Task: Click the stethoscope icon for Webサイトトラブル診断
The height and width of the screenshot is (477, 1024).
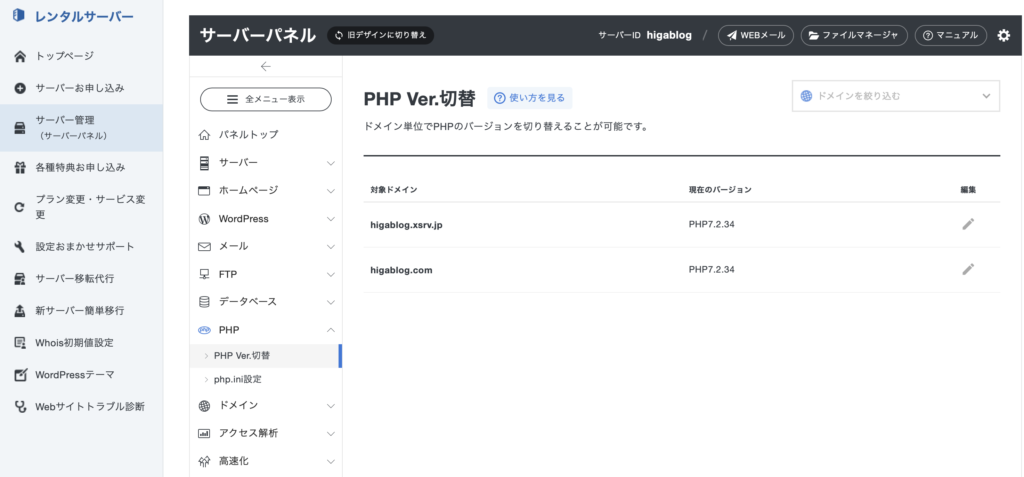Action: (x=20, y=407)
